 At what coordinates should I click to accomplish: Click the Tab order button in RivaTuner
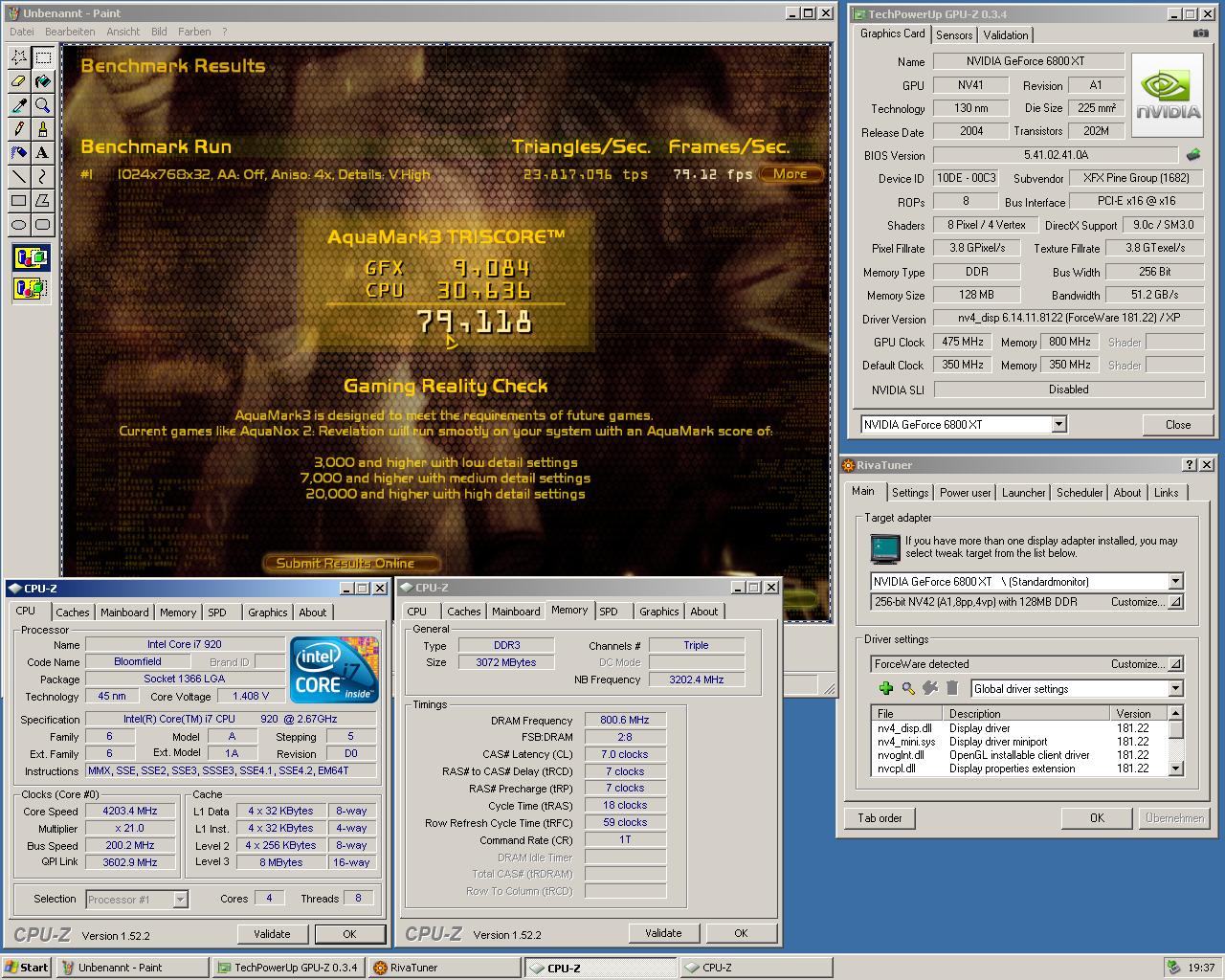(880, 818)
